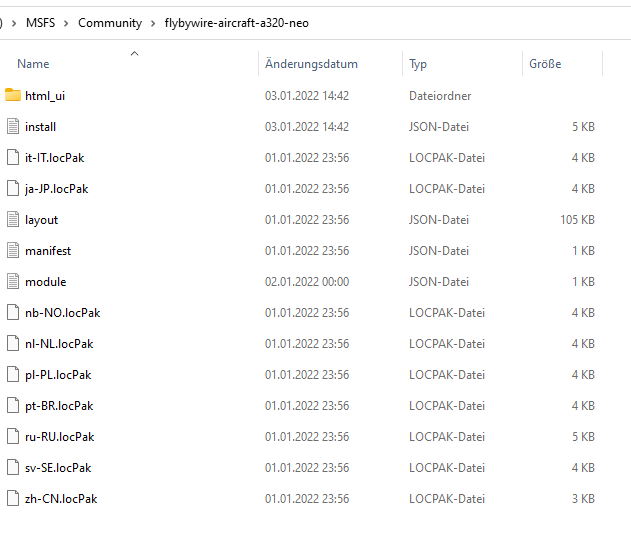Select the it-IT.locPak file name

(54, 158)
